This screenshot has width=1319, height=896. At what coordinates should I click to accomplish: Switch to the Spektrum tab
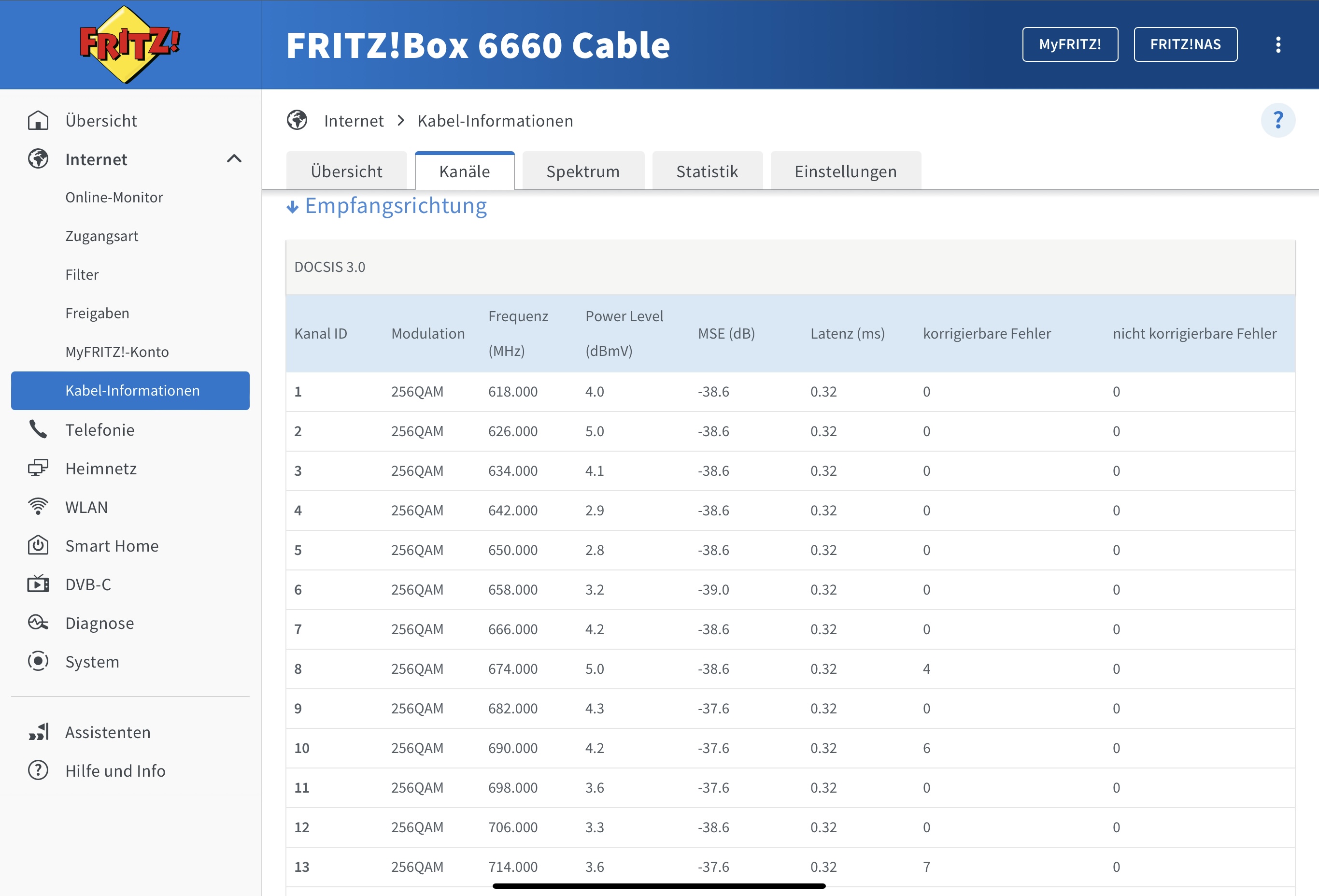(582, 171)
